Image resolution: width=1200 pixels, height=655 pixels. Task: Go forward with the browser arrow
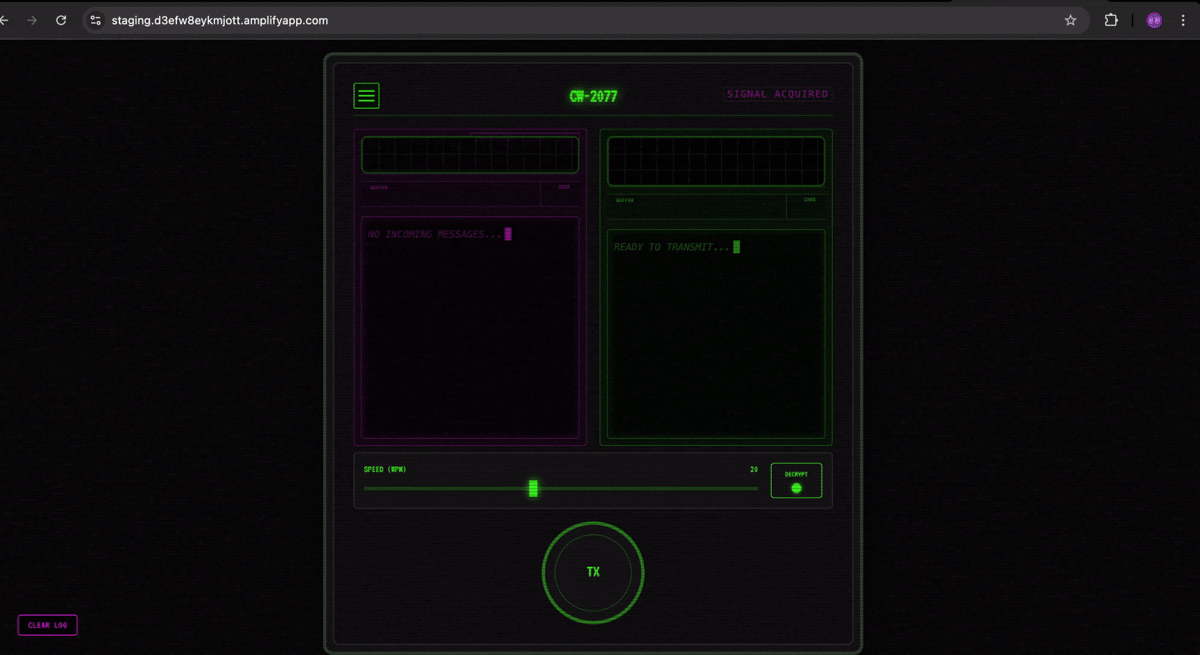[32, 20]
